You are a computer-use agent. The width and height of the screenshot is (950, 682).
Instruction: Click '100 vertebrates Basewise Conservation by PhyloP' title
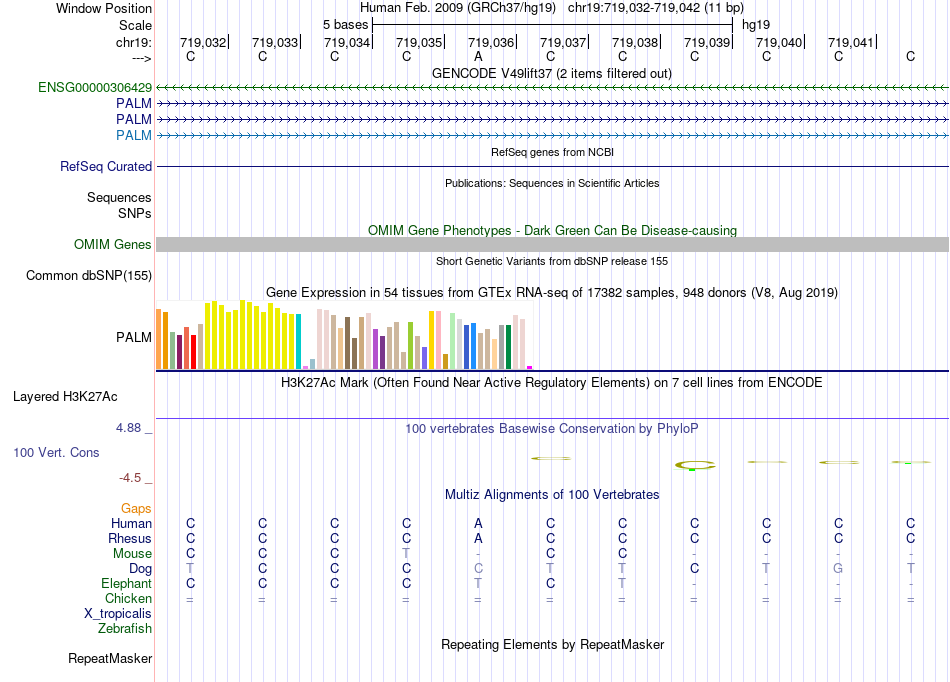[552, 429]
